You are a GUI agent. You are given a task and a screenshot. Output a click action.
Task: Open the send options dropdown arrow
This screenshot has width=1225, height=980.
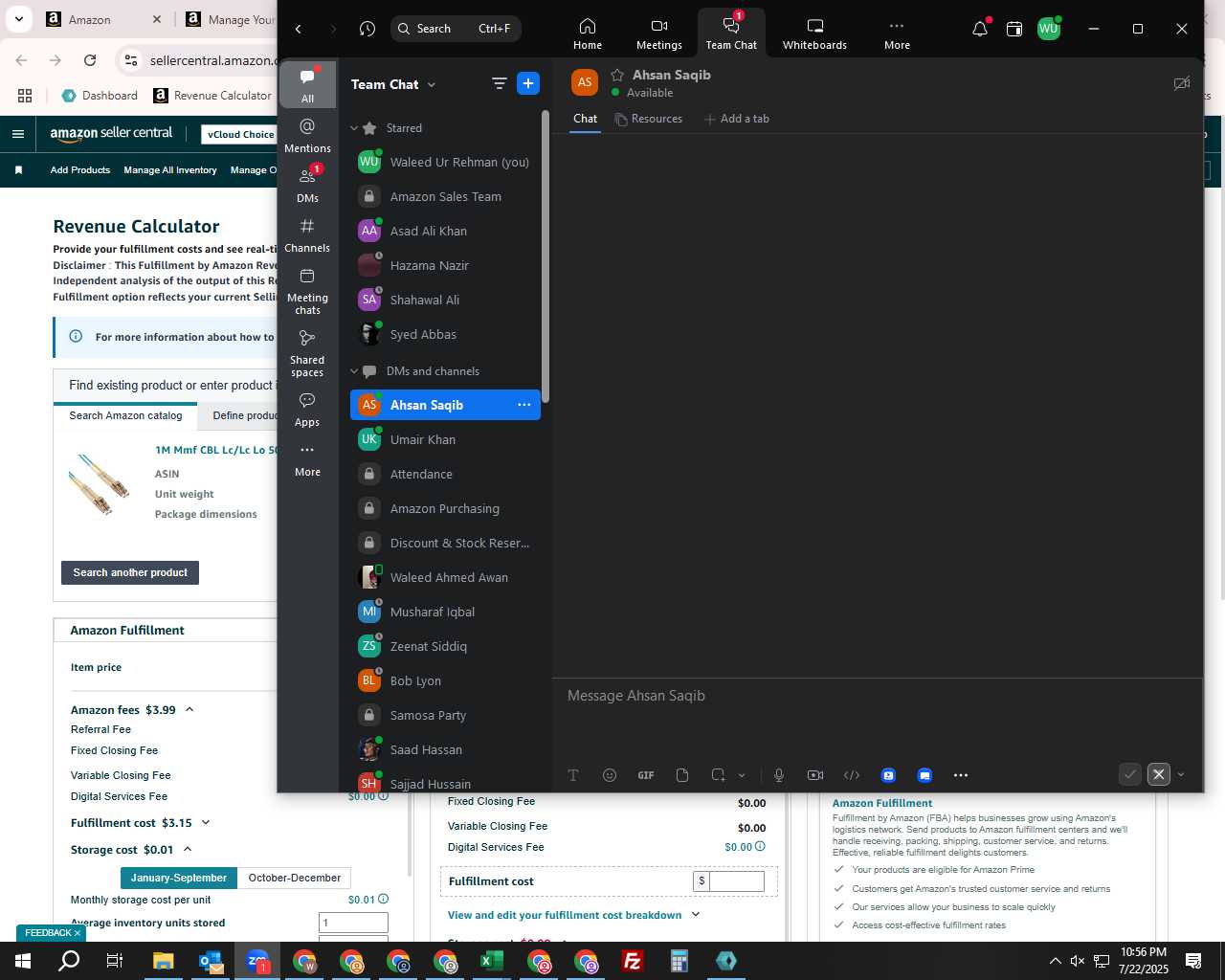1181,775
